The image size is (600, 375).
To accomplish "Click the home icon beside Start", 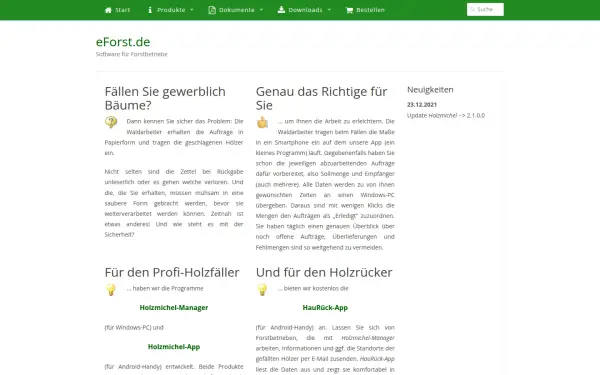I will (108, 10).
